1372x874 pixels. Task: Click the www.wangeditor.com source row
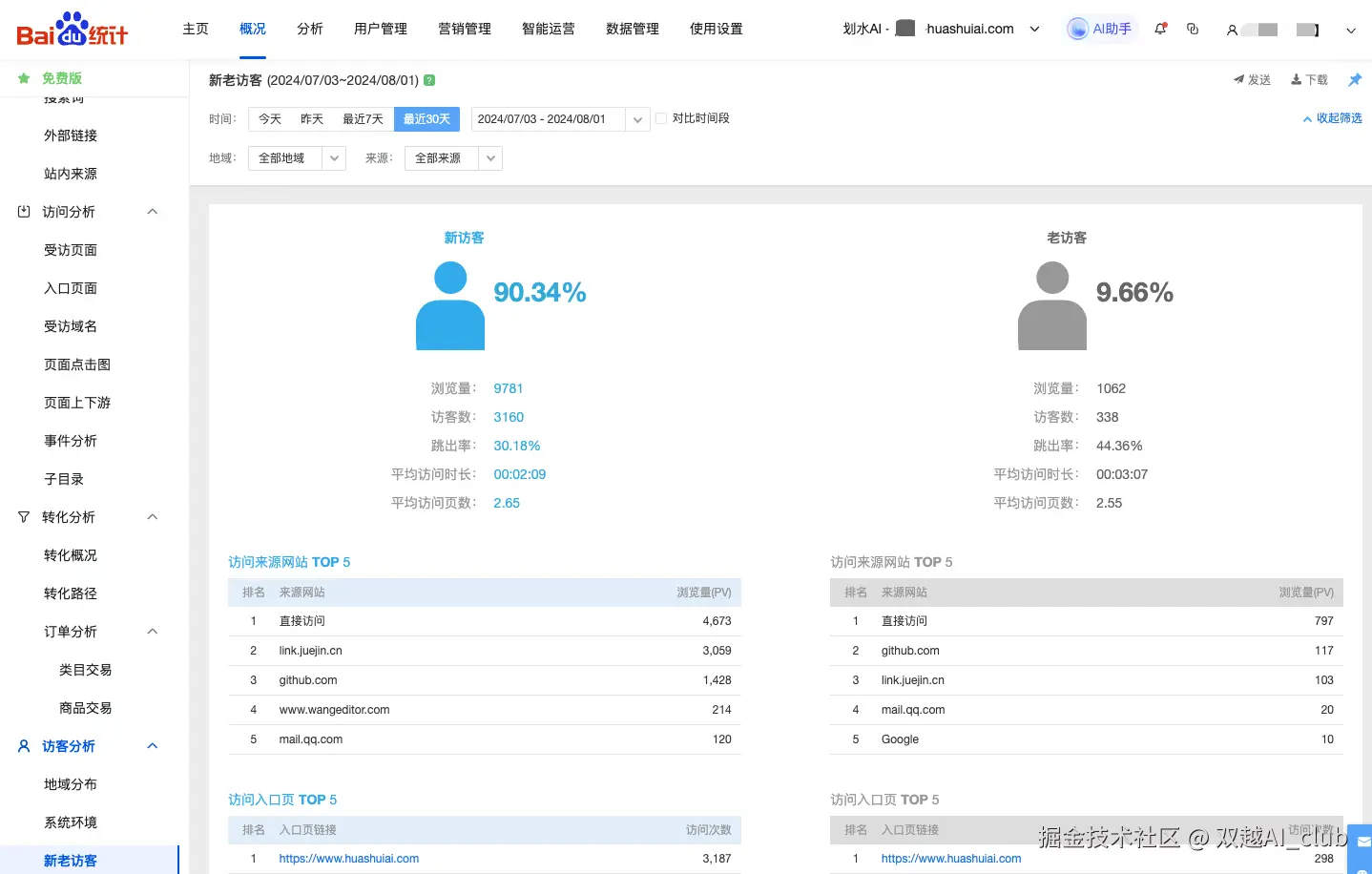[x=485, y=710]
